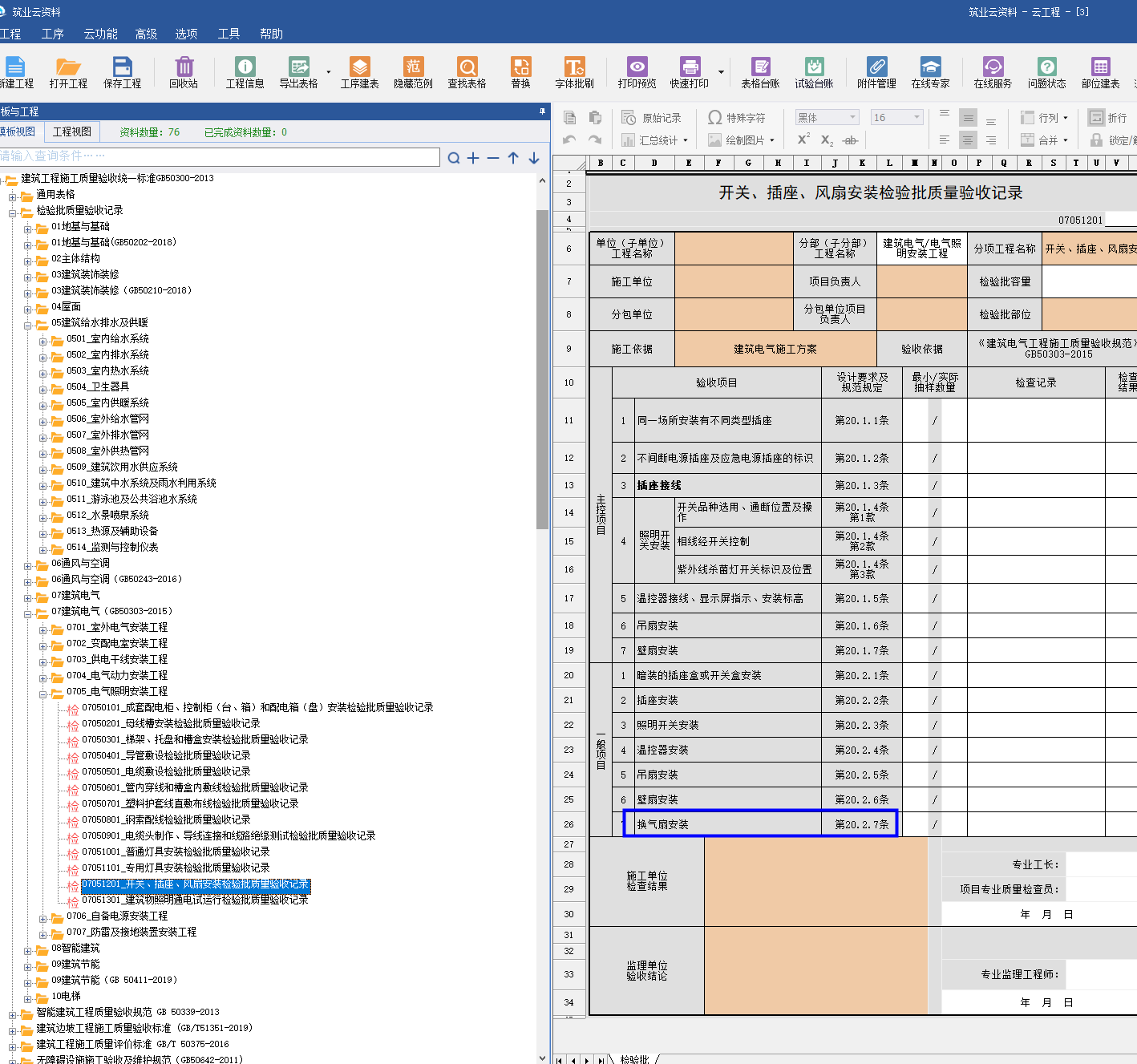This screenshot has width=1137, height=1064.
Task: Open 表格台账 table ledger
Action: coord(760,72)
